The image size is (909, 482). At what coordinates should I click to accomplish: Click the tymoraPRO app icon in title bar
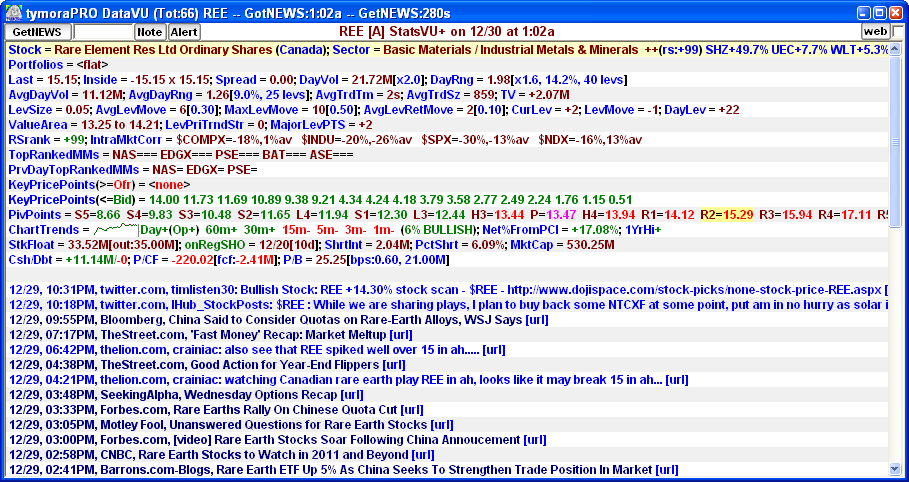pos(13,13)
